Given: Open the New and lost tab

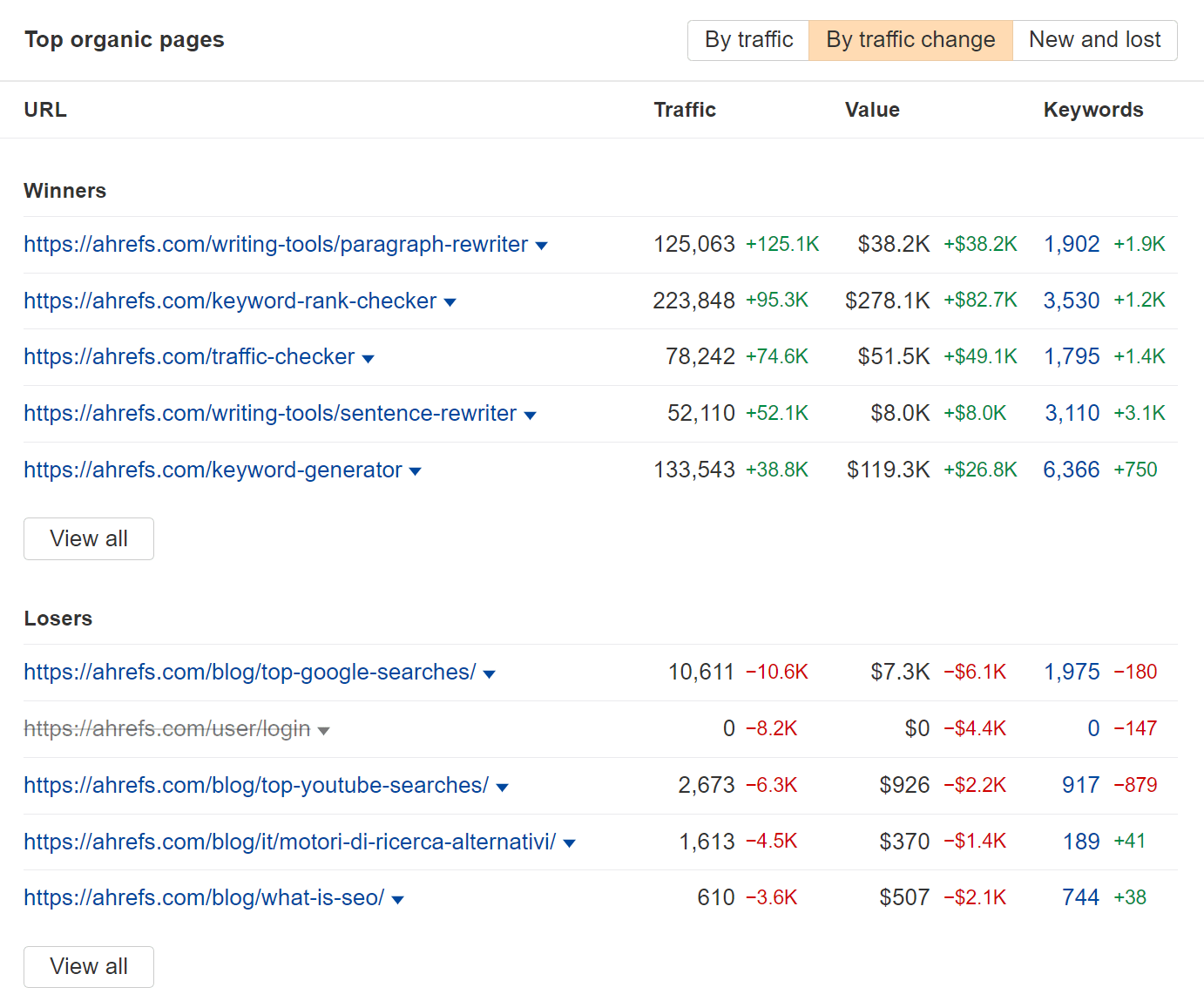Looking at the screenshot, I should (x=1094, y=40).
